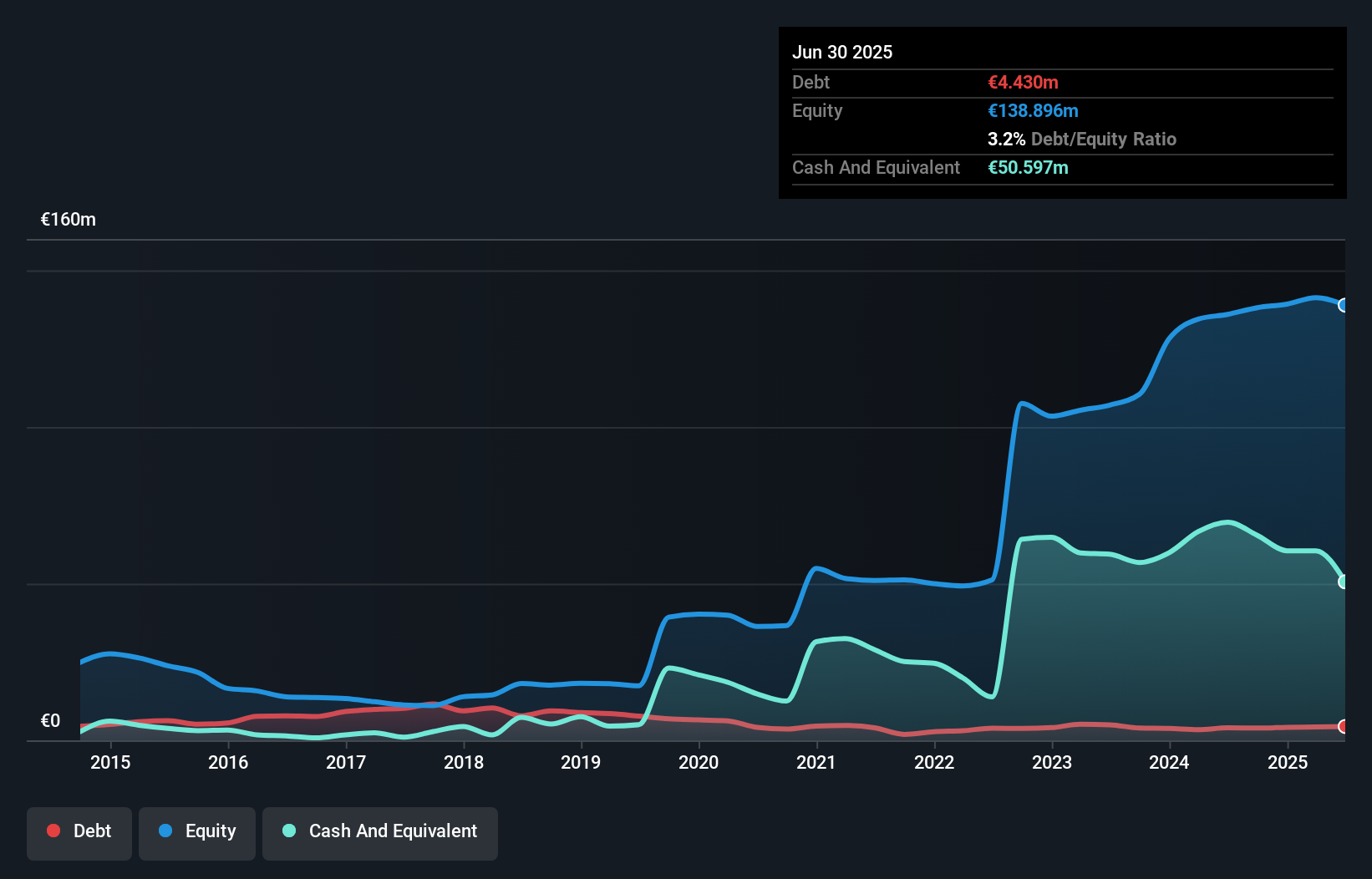Click the 2018 axis label

pos(464,762)
